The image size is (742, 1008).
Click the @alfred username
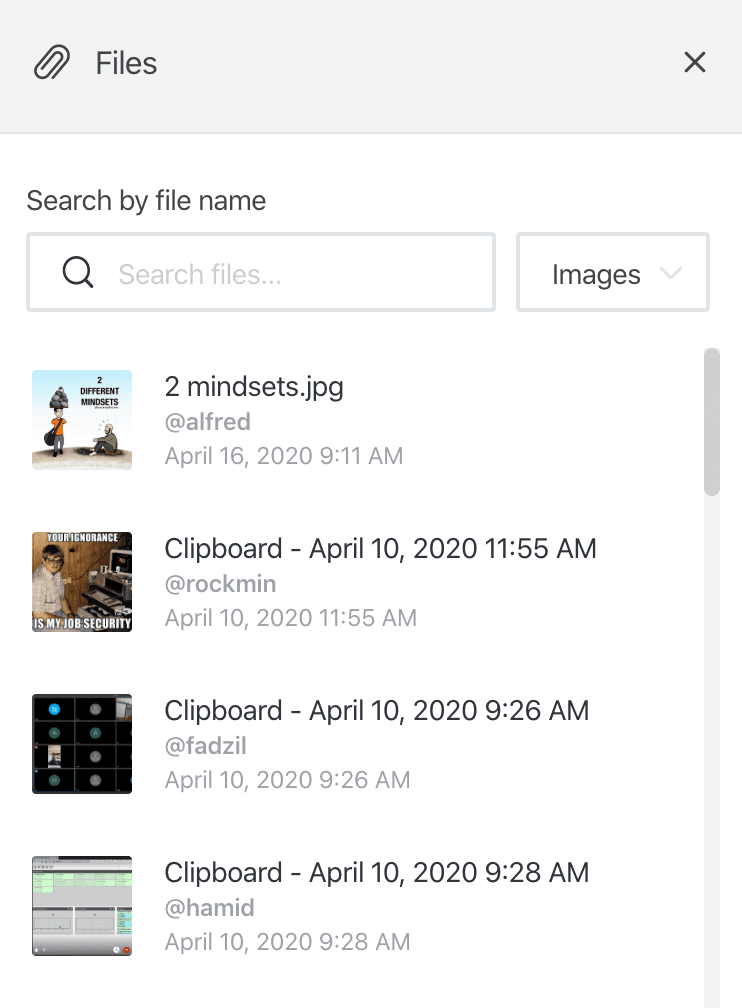[207, 423]
